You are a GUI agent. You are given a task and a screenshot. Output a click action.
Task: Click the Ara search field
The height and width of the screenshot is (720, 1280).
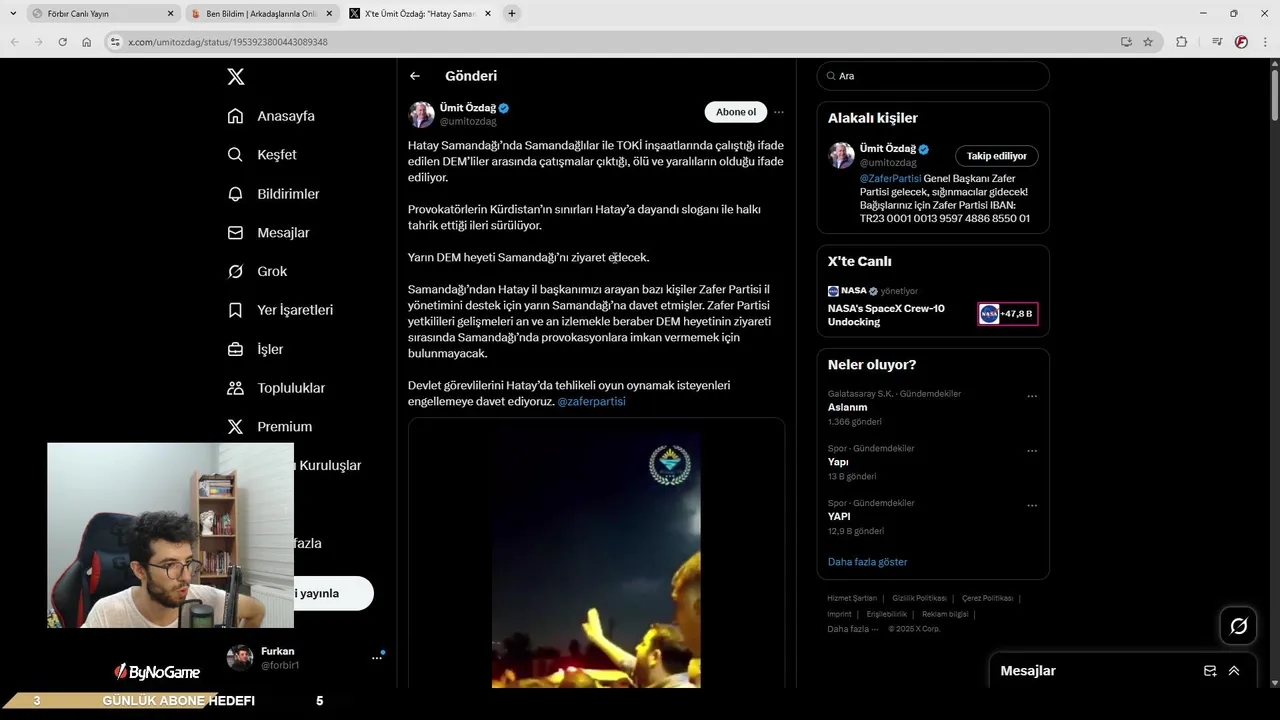pos(933,76)
